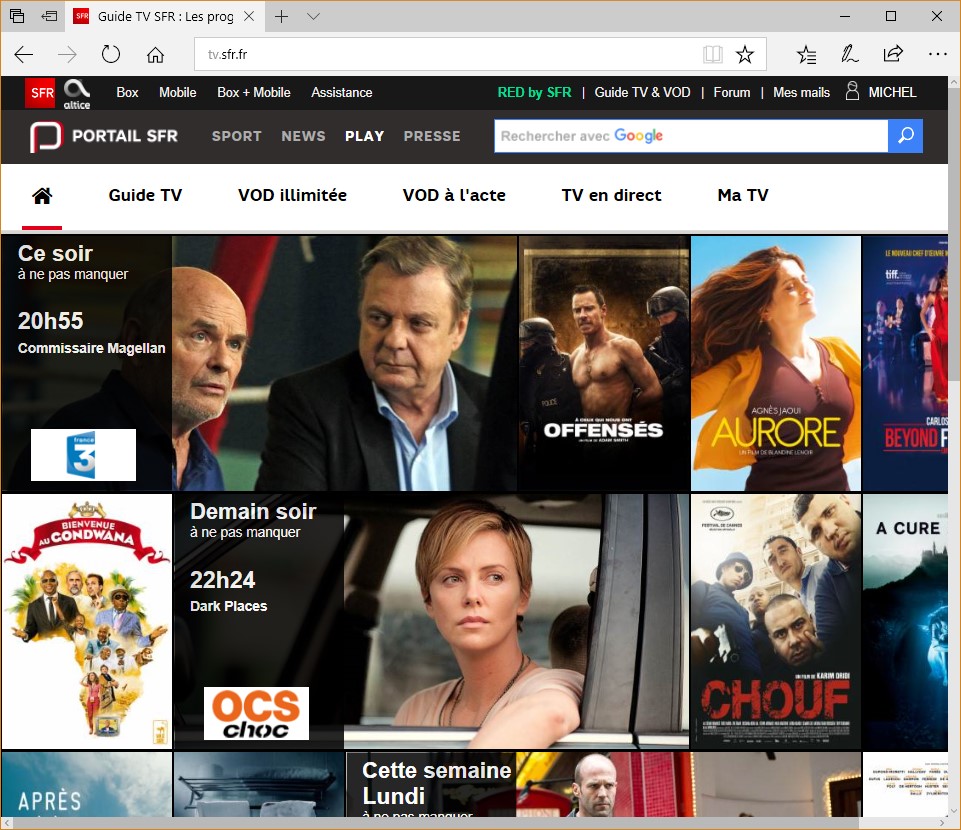Switch to Ma TV tab

pos(743,196)
